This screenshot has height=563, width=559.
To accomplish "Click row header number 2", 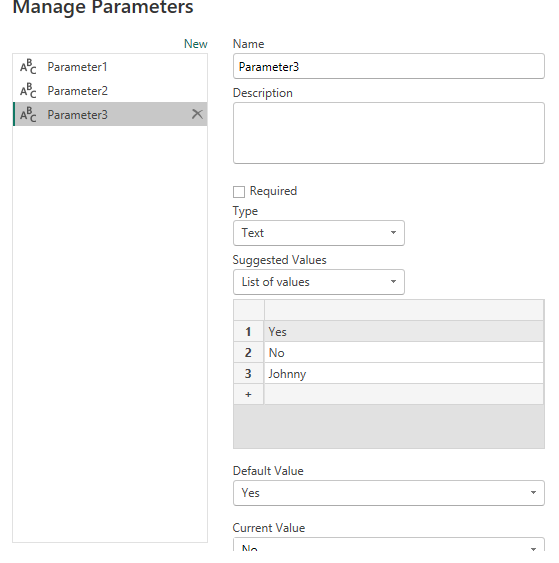I will tap(248, 353).
